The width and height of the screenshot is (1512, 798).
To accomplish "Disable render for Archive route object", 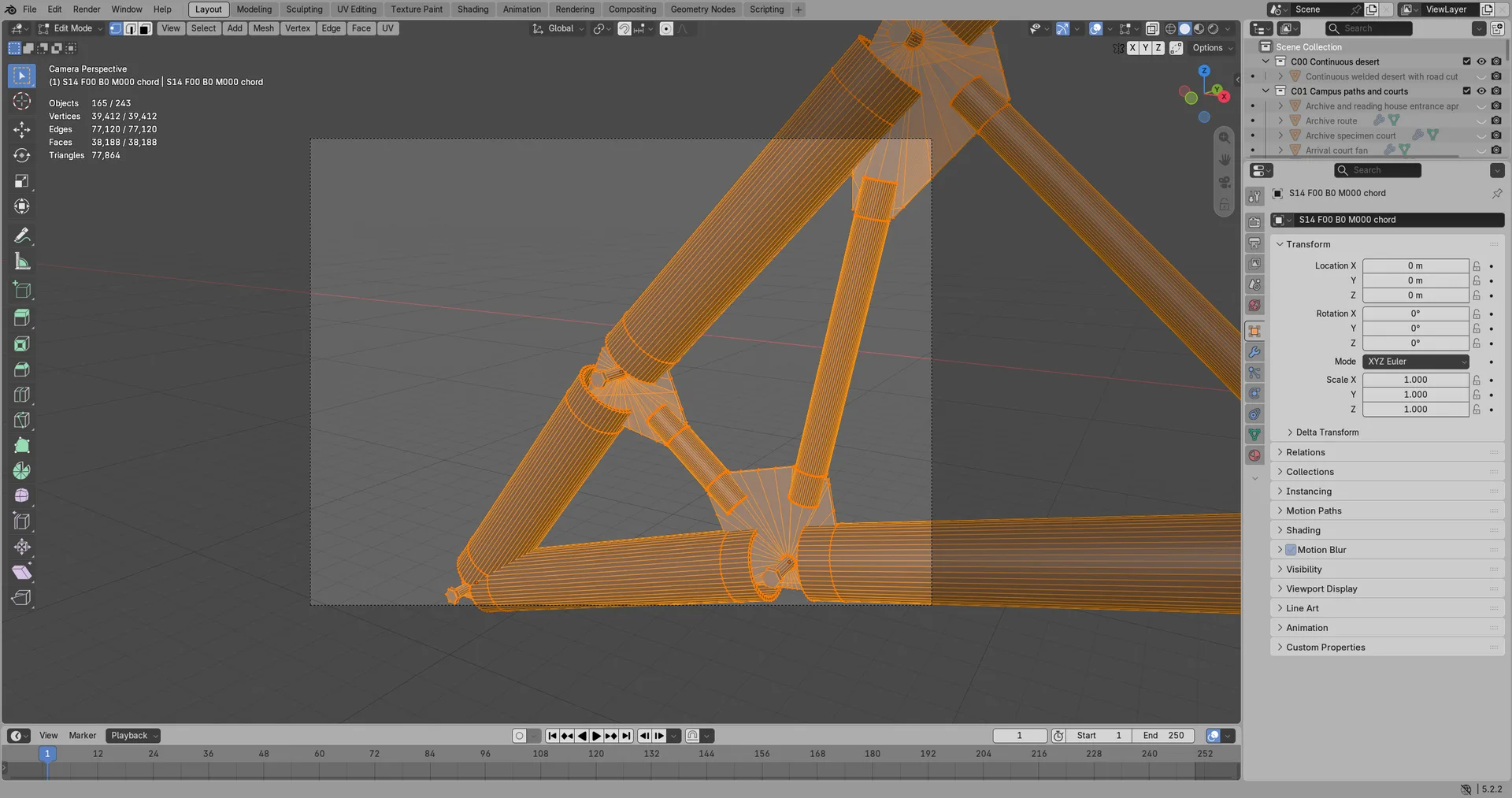I will 1496,121.
